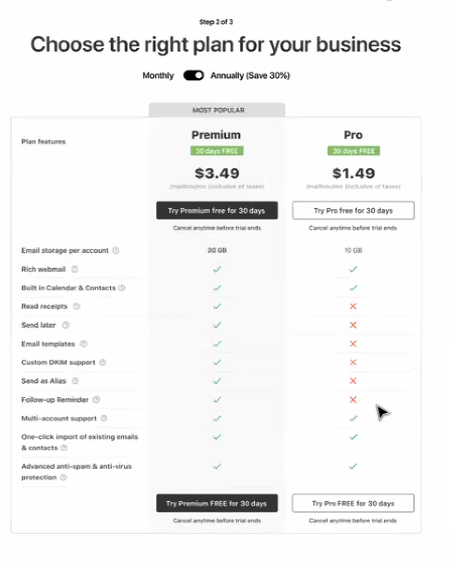This screenshot has height=562, width=450.
Task: Click top Try Premium free for 30 days button
Action: [217, 210]
